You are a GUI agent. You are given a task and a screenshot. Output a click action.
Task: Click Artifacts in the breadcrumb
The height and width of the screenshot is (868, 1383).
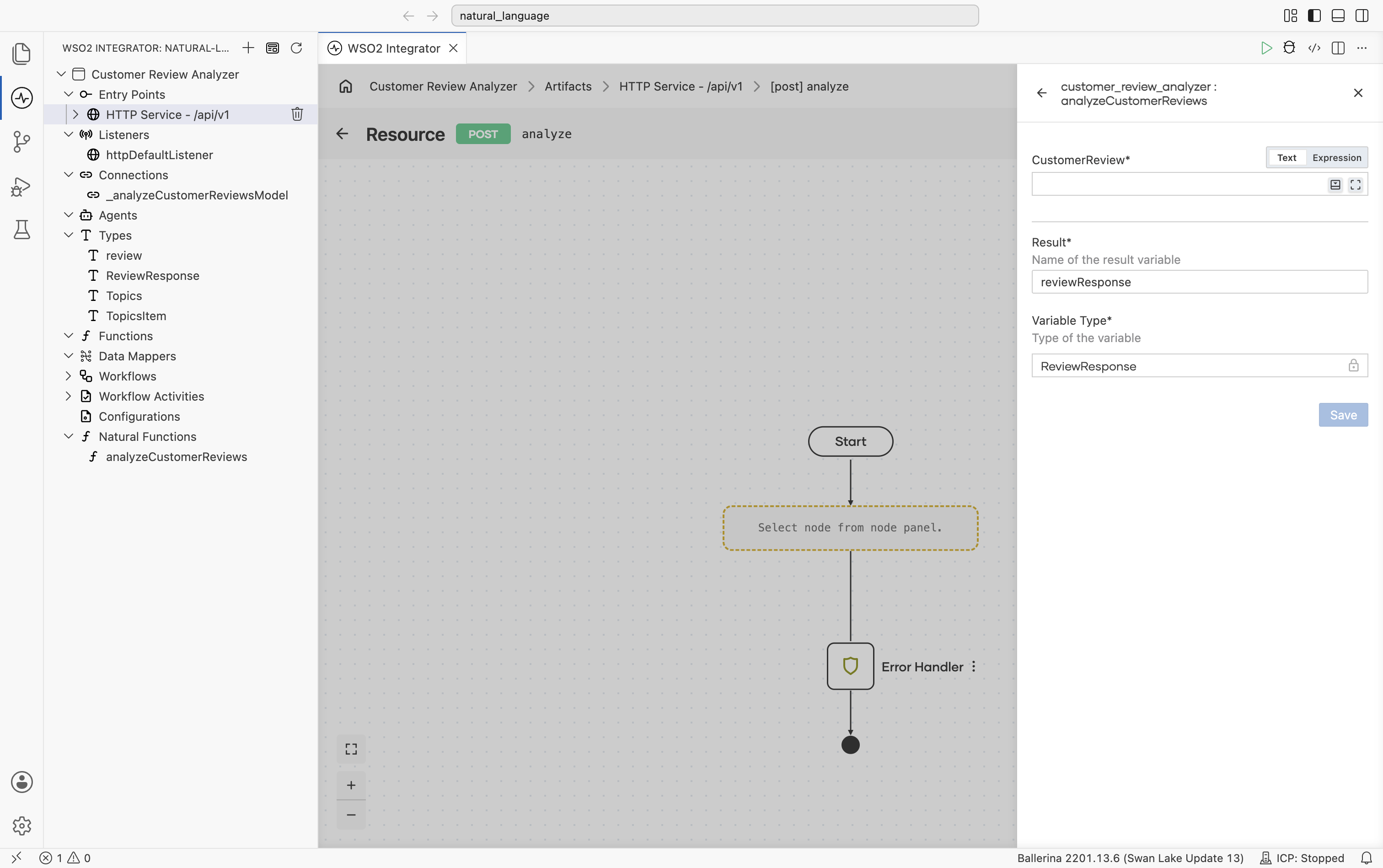[568, 86]
